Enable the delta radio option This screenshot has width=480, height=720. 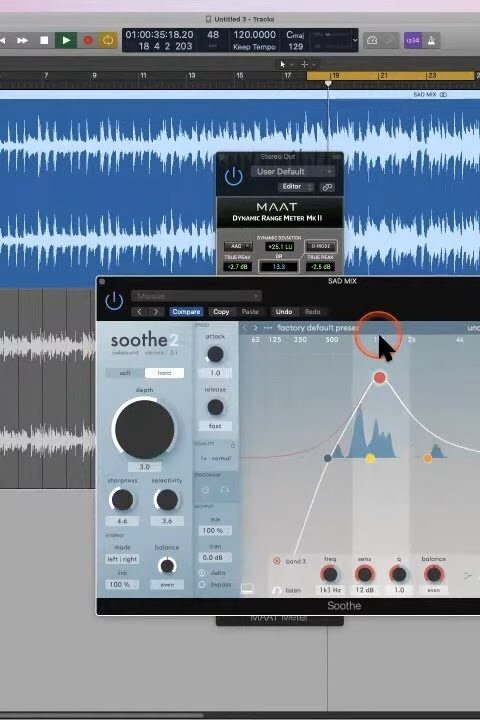tap(202, 573)
